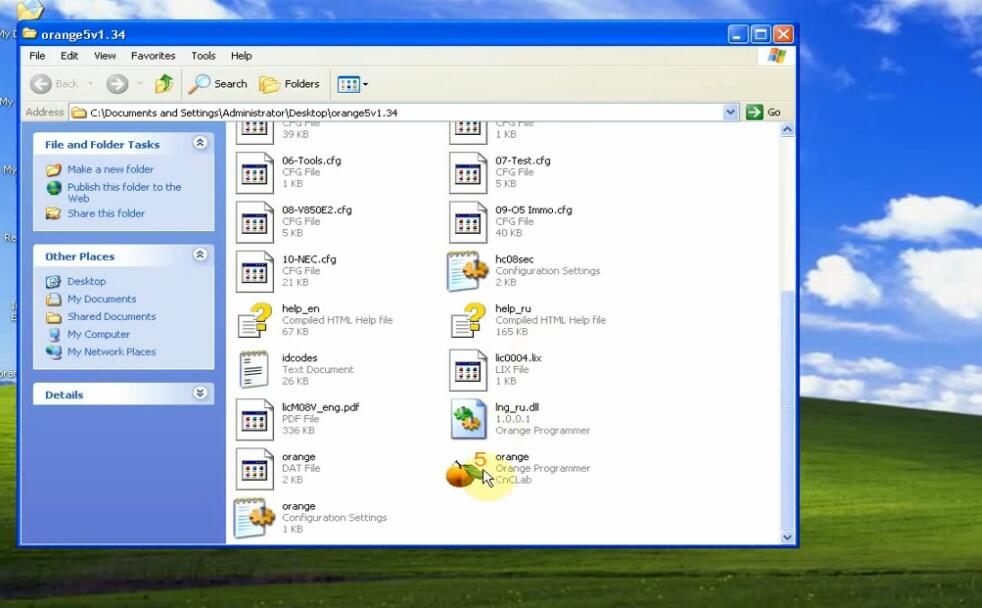
Task: Select the 07-Test.cfg file icon
Action: point(468,173)
